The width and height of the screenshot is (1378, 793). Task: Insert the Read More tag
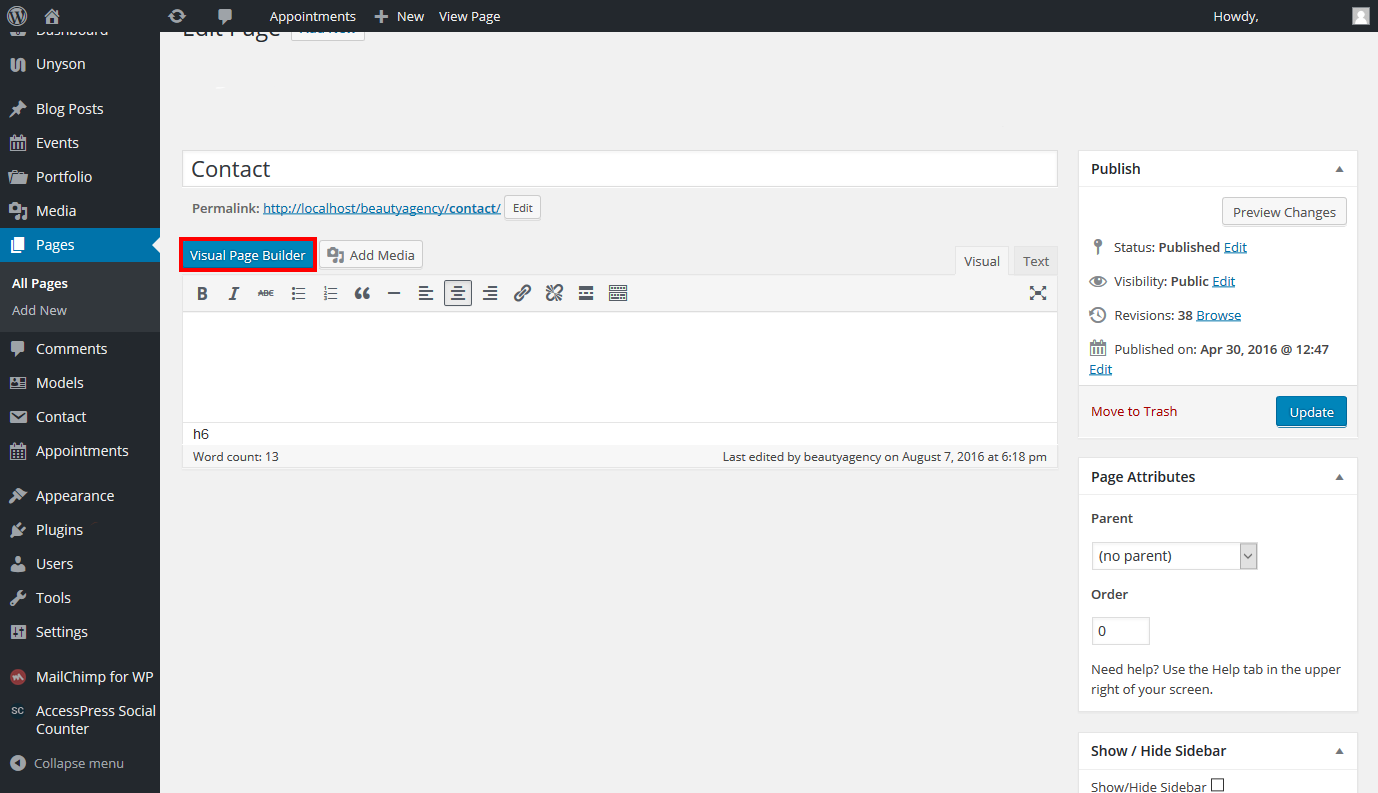point(586,293)
